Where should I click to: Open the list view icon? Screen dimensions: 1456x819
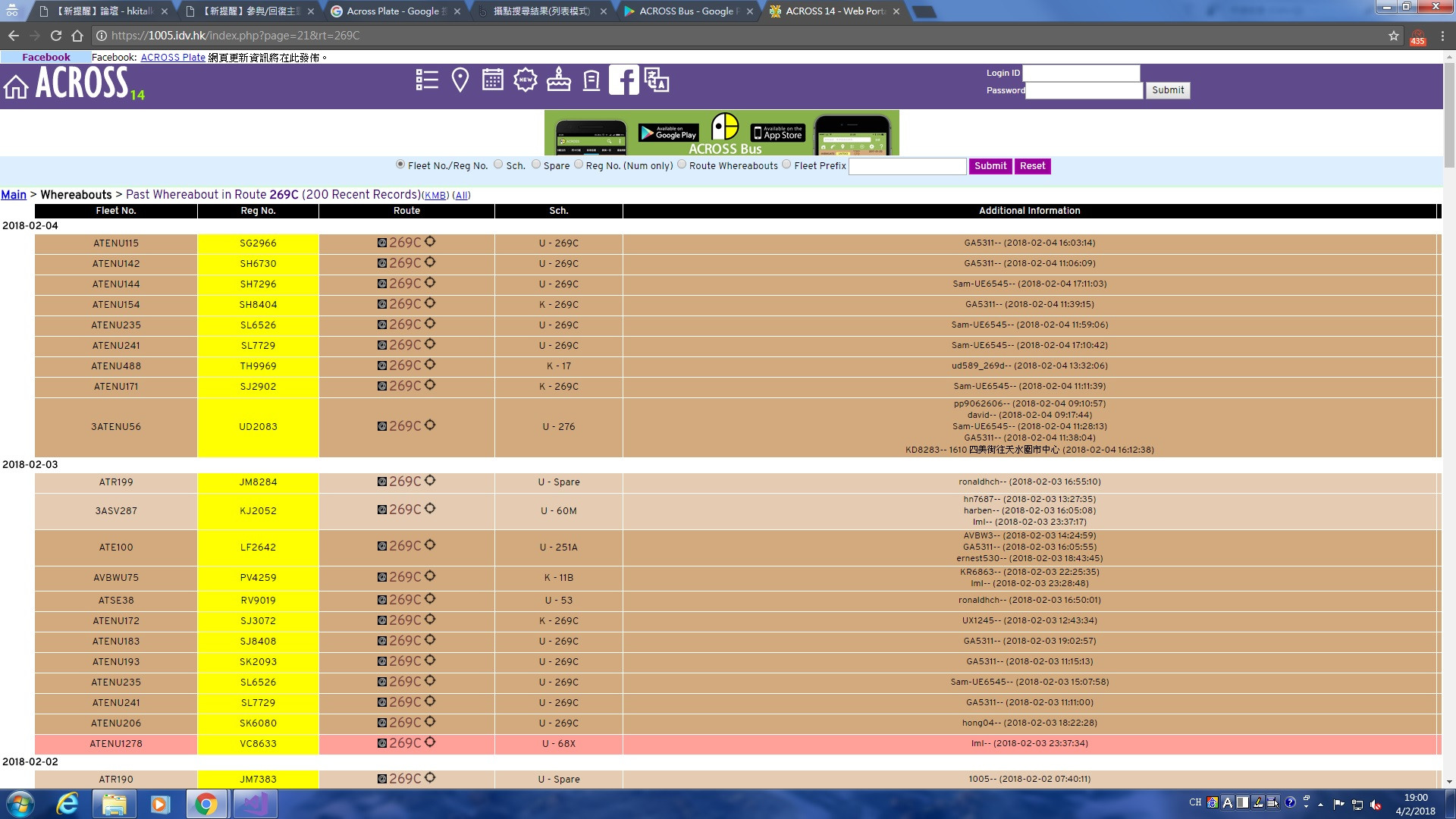tap(427, 80)
